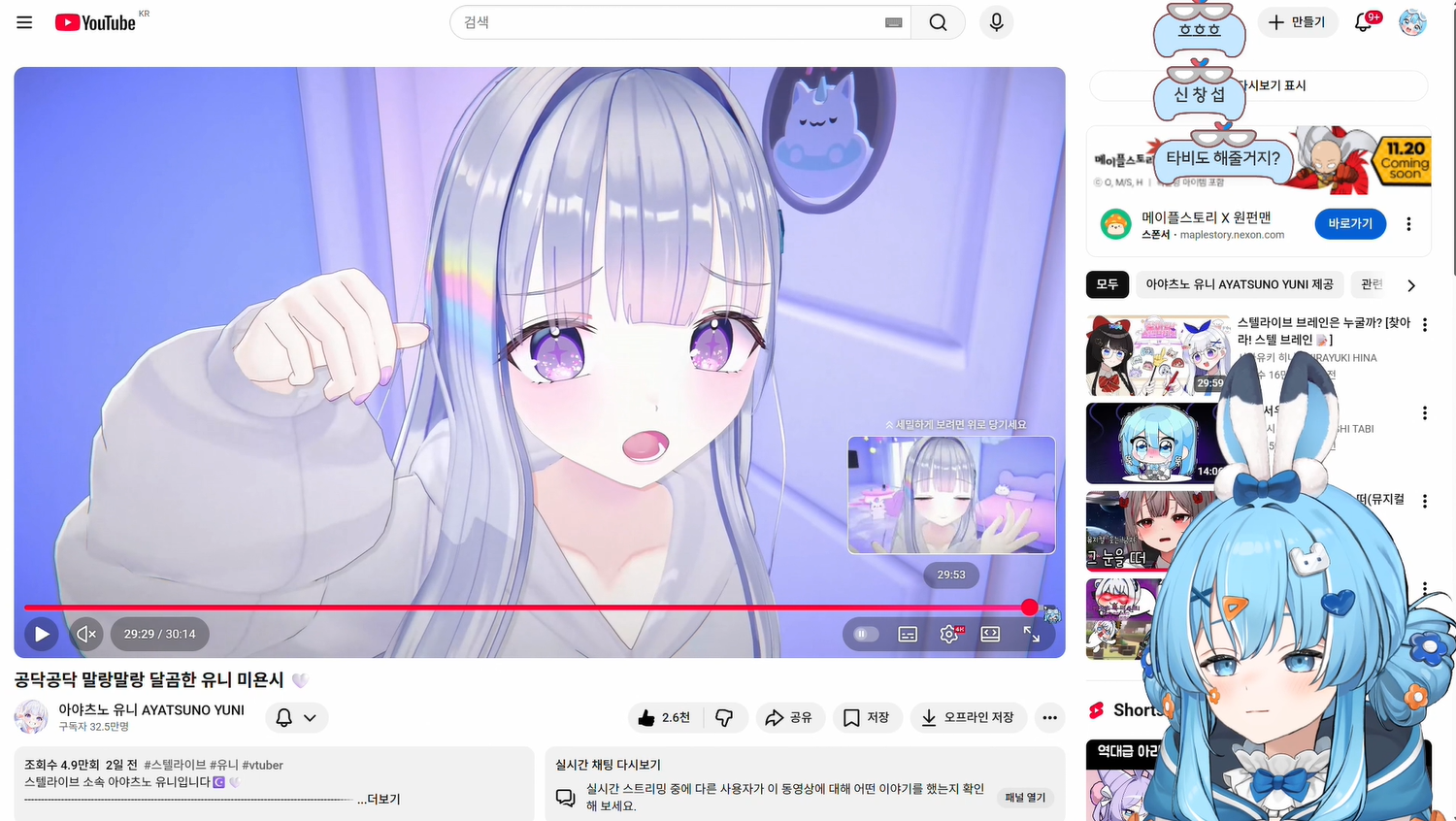Image resolution: width=1456 pixels, height=821 pixels.
Task: Start voice search with microphone icon
Action: pyautogui.click(x=996, y=22)
